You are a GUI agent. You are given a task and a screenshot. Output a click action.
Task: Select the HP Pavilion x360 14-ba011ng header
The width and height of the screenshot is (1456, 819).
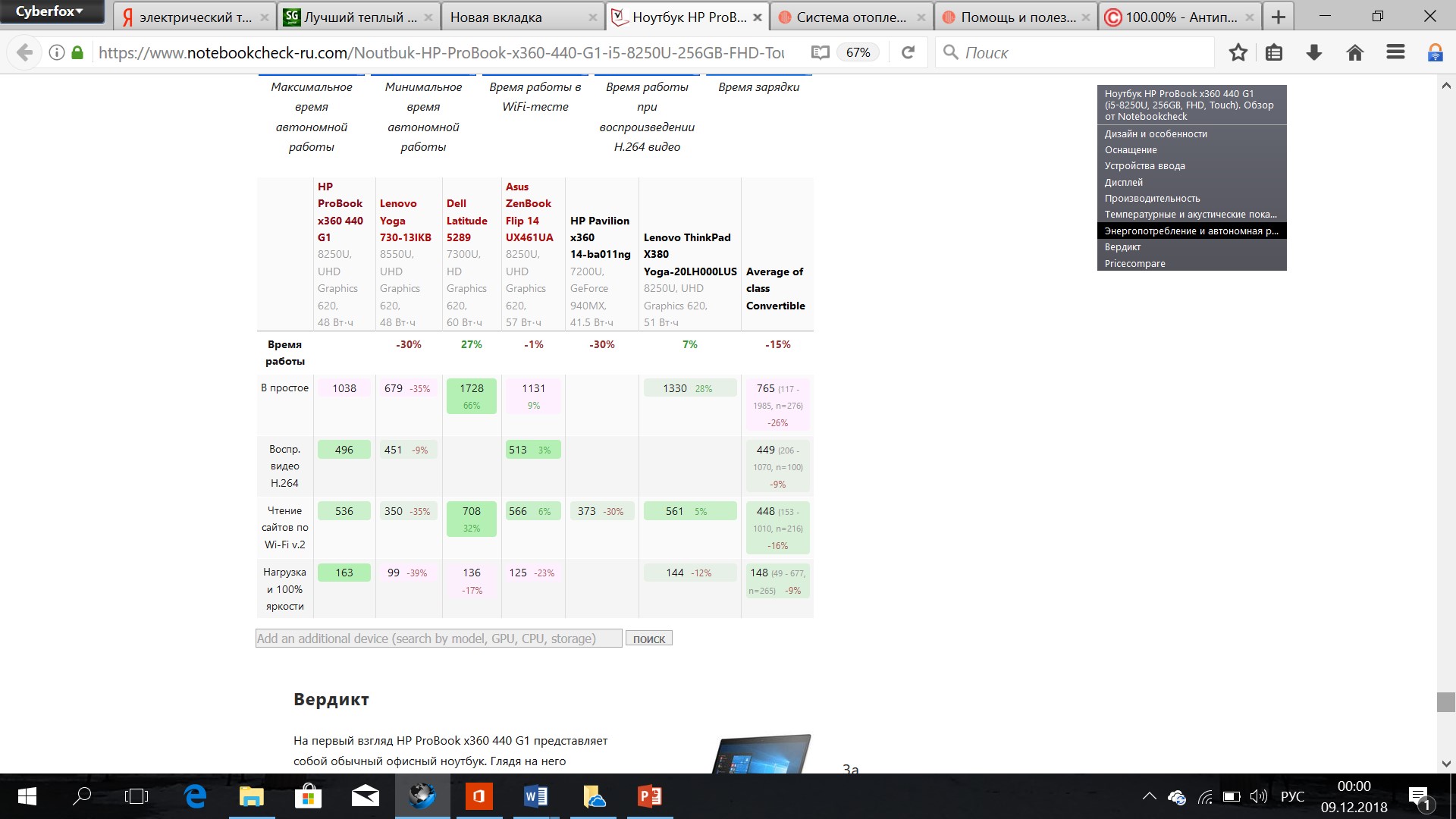(600, 237)
